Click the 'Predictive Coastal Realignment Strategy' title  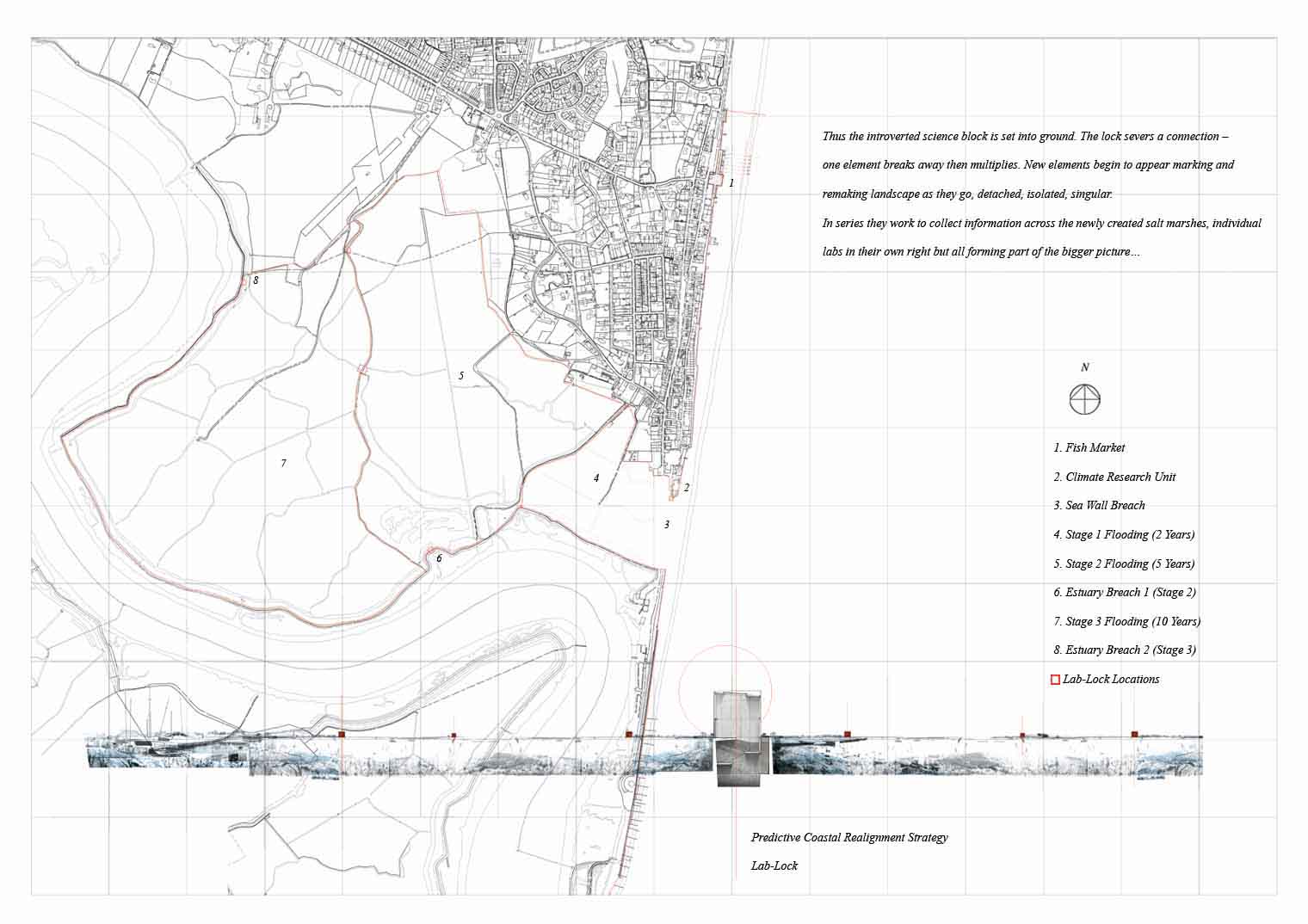click(x=848, y=838)
